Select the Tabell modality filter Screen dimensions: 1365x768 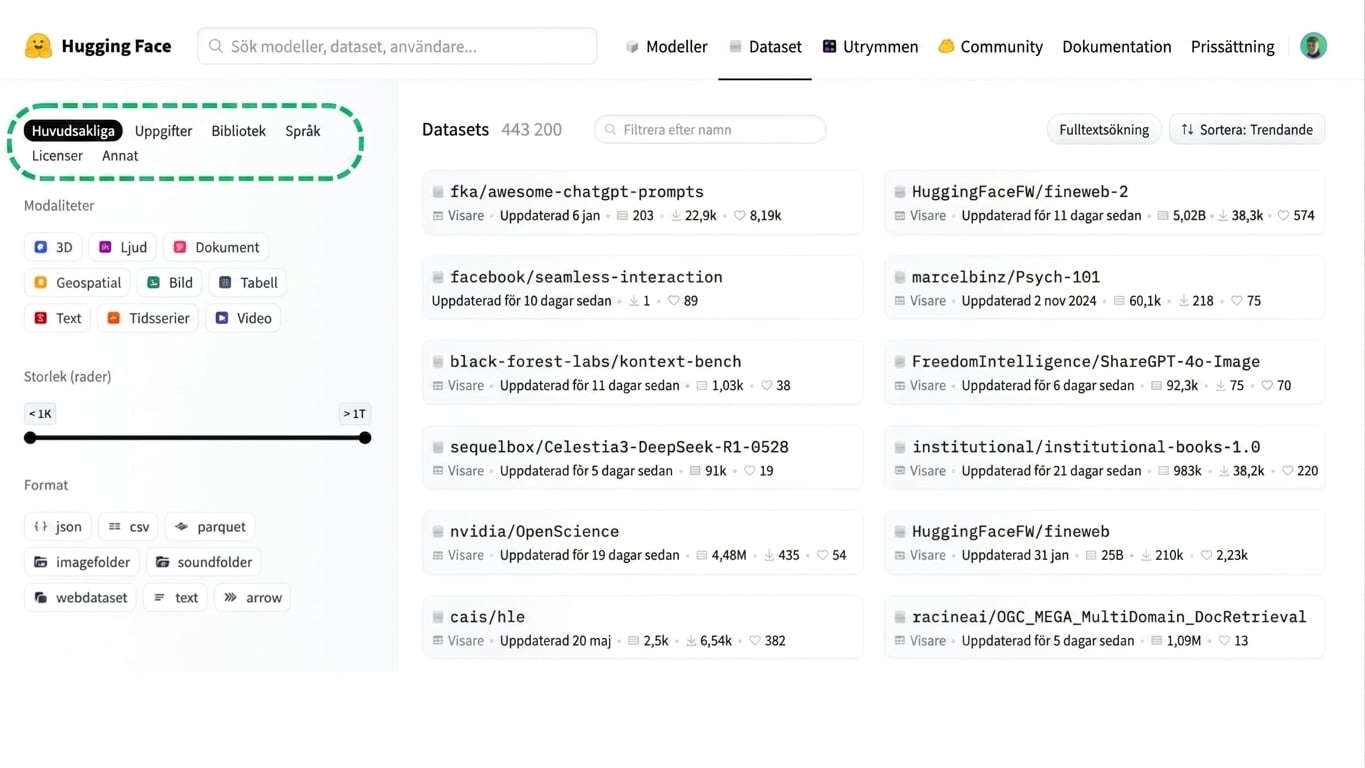[248, 283]
